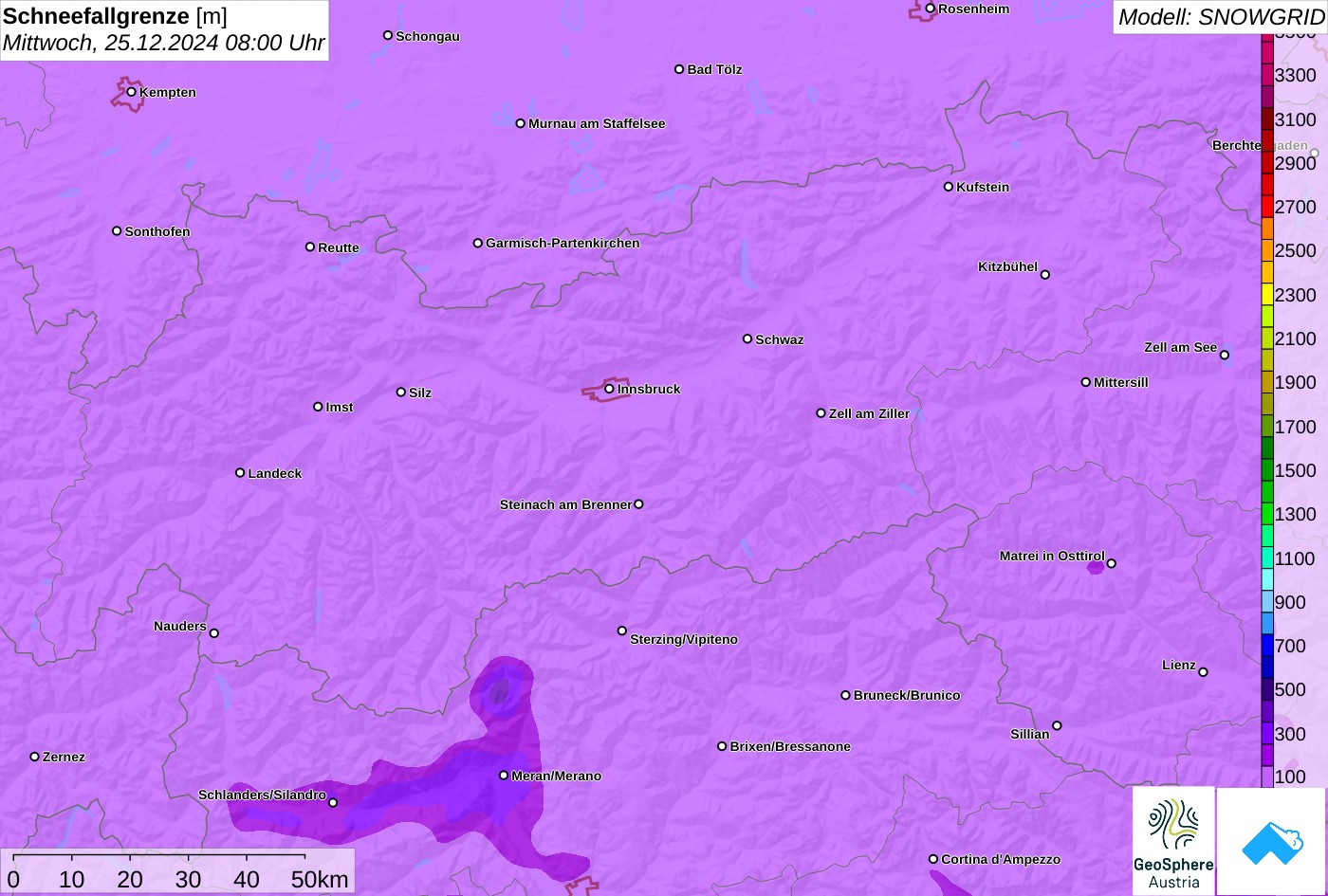Click the Zell am Ziller label

[869, 413]
